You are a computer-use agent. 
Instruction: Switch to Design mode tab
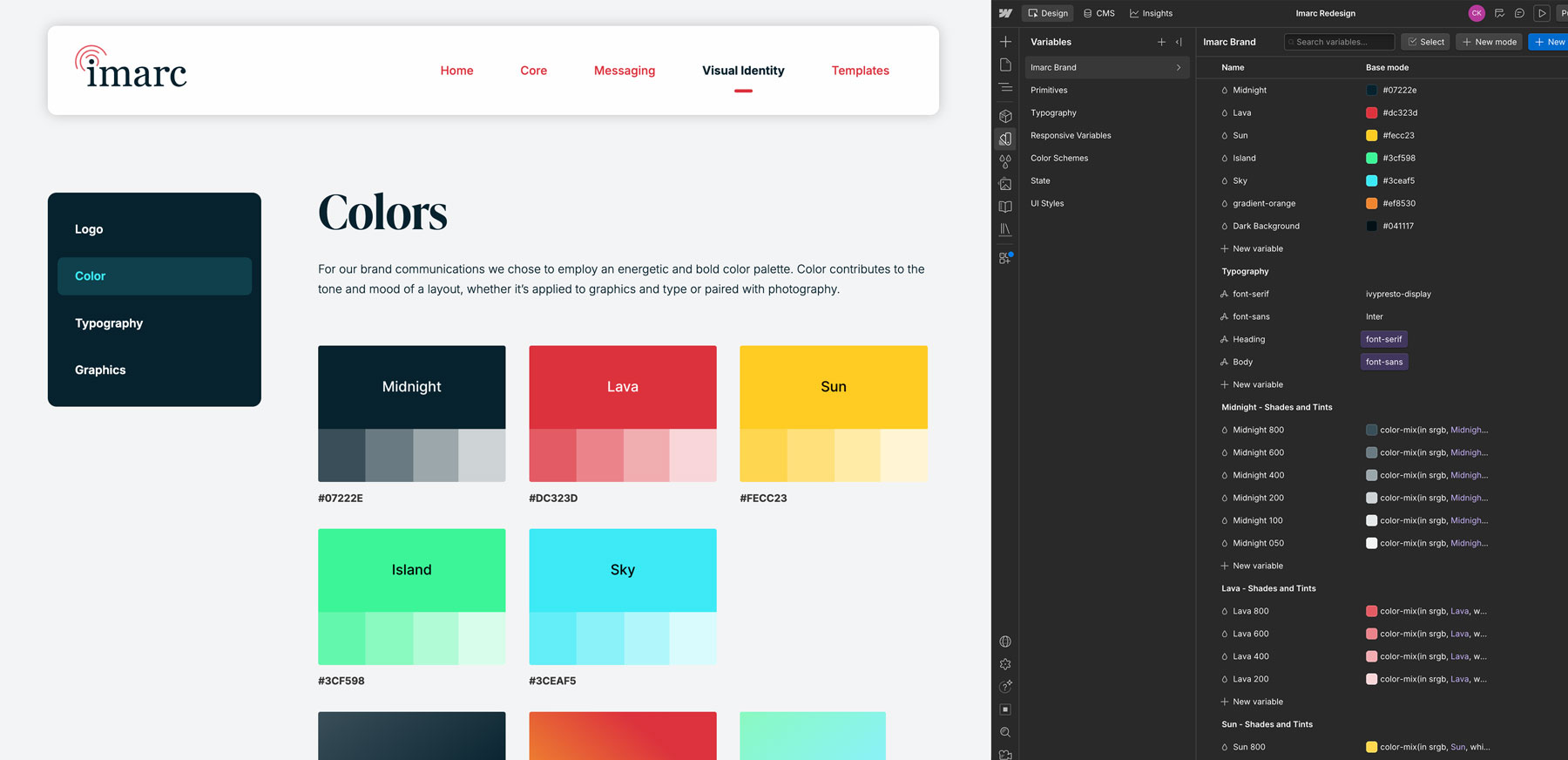coord(1048,13)
